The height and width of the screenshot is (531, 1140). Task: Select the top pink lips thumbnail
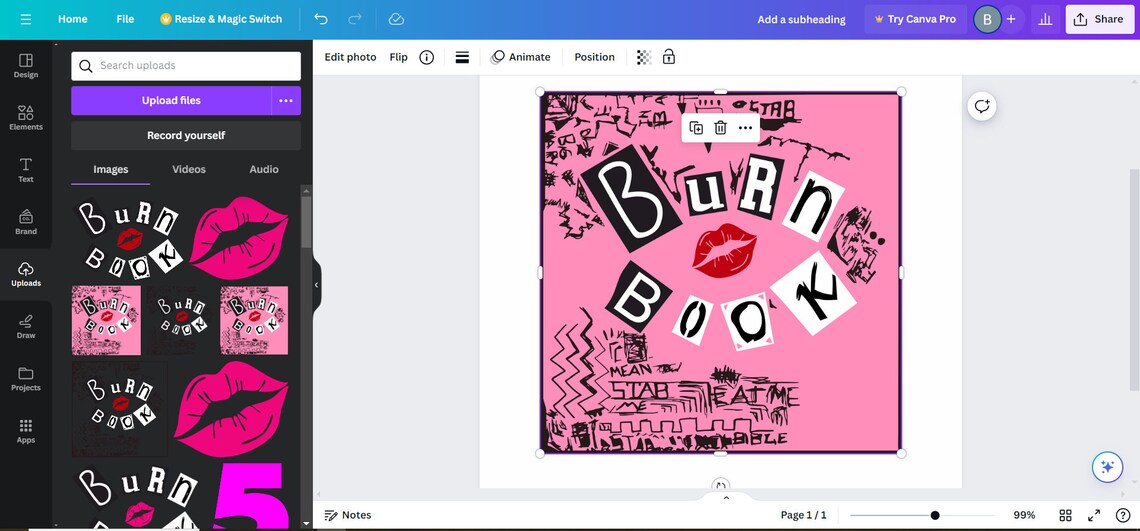[x=238, y=238]
